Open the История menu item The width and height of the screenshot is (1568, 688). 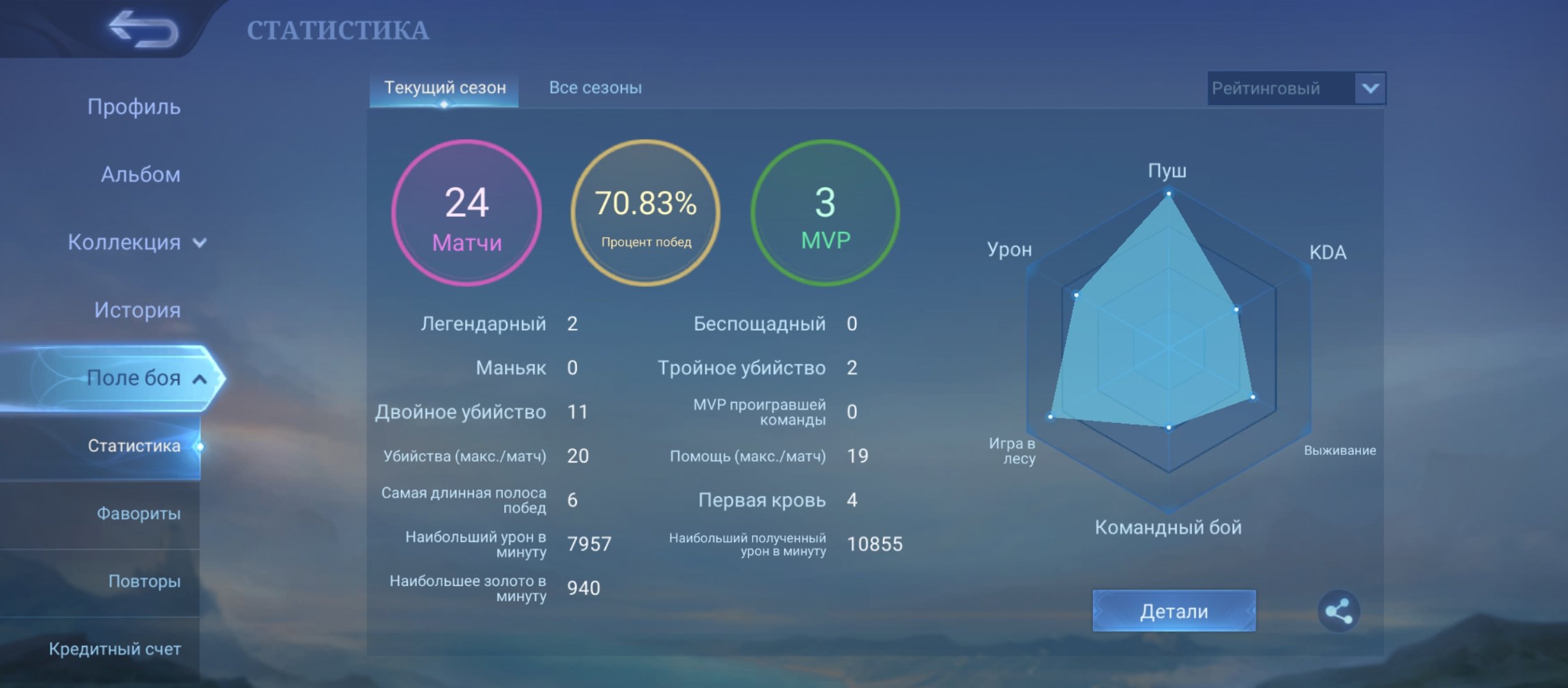tap(137, 310)
